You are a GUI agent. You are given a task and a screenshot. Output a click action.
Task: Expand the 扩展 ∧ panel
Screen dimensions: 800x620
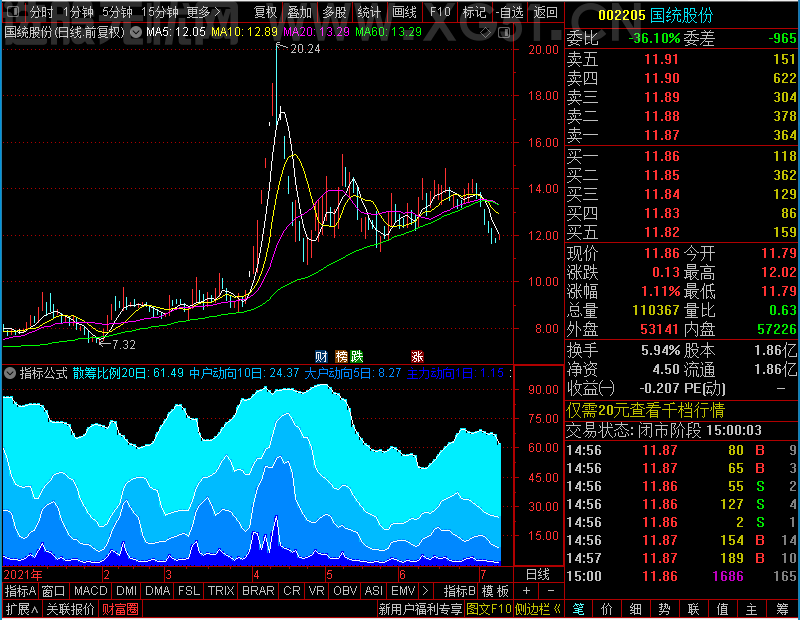point(22,609)
